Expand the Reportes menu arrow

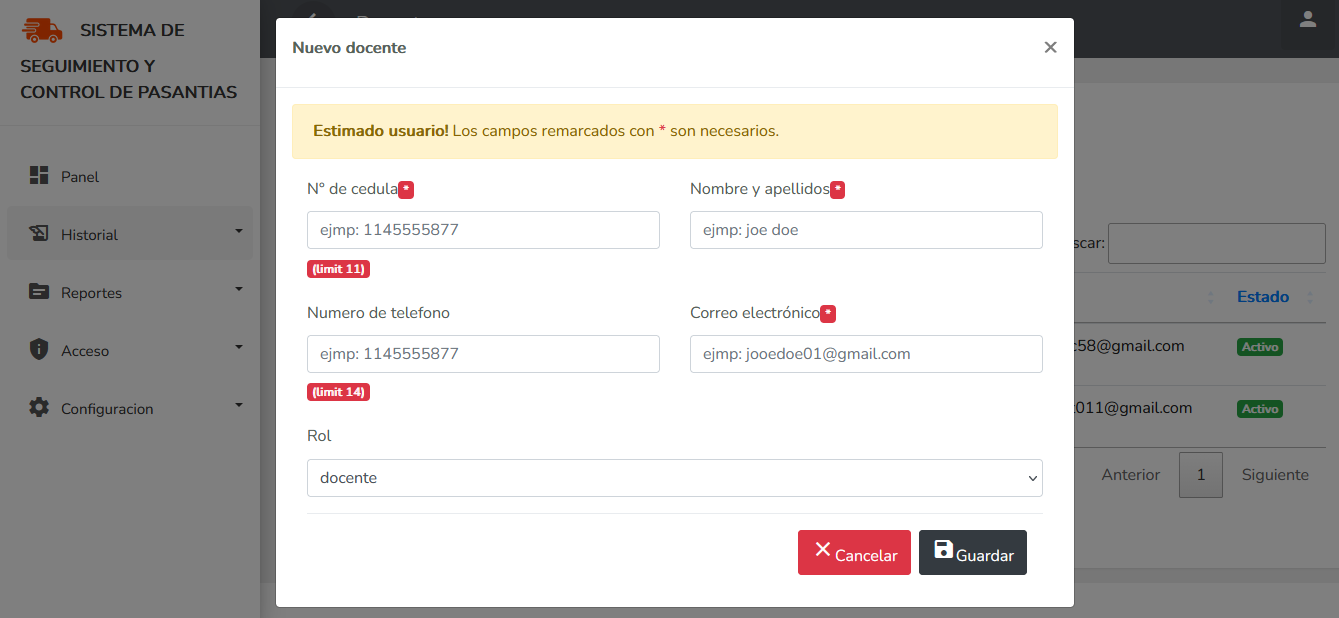click(239, 289)
